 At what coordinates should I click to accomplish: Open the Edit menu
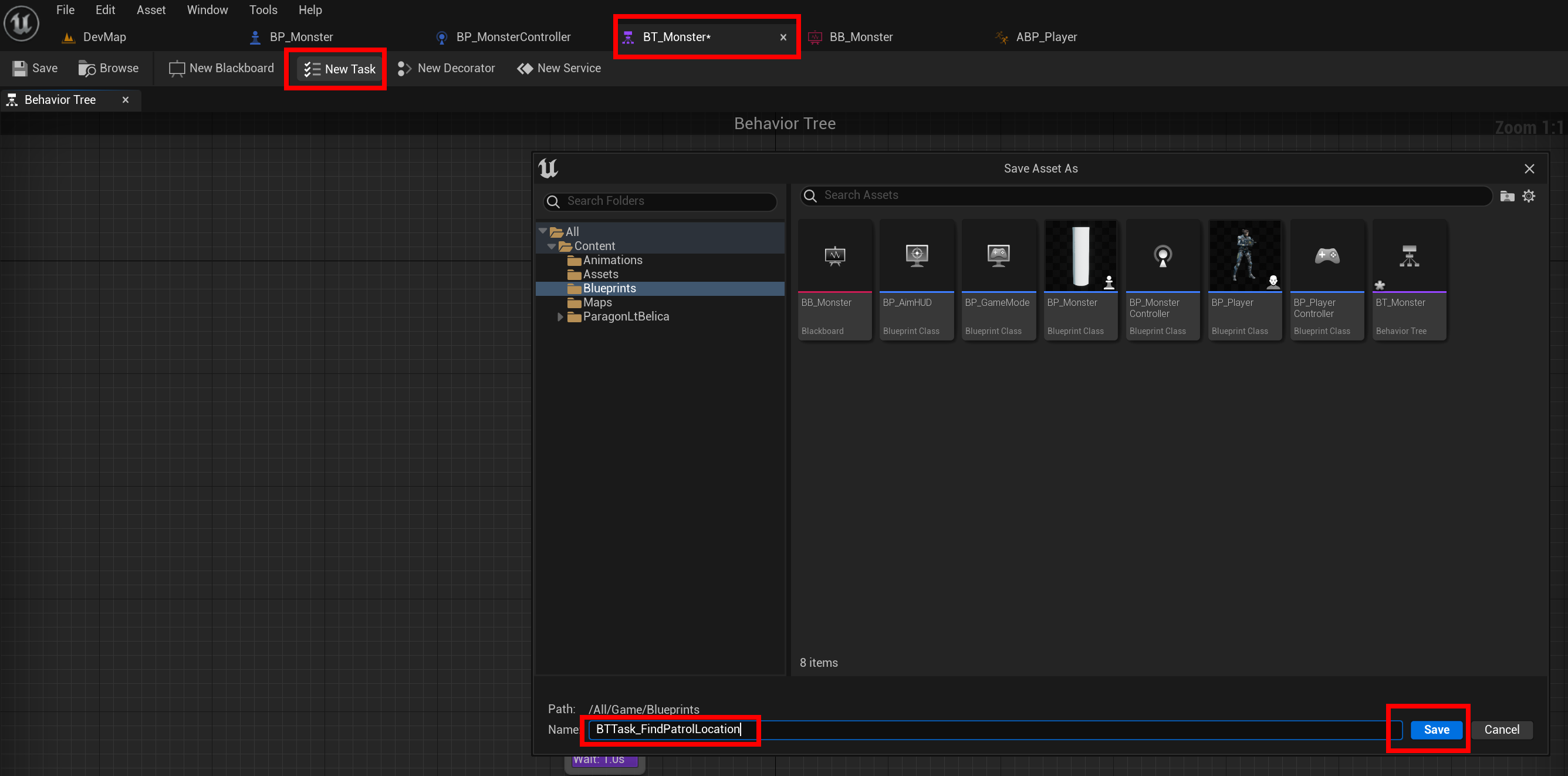click(x=105, y=10)
